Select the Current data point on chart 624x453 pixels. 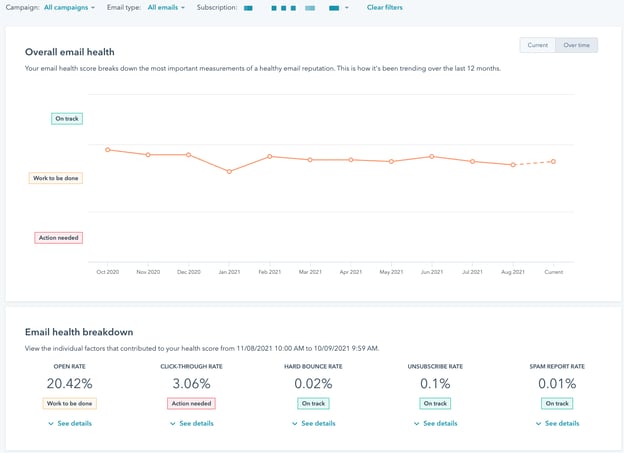pyautogui.click(x=553, y=161)
